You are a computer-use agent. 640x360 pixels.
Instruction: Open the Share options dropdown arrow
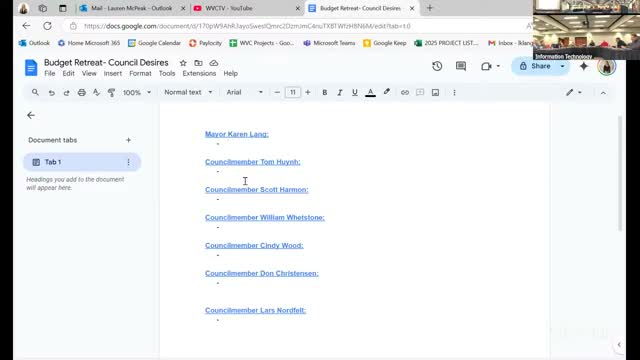coord(562,66)
